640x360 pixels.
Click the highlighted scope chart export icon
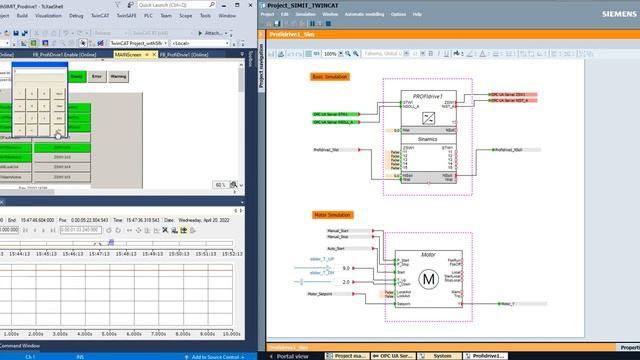[184, 230]
